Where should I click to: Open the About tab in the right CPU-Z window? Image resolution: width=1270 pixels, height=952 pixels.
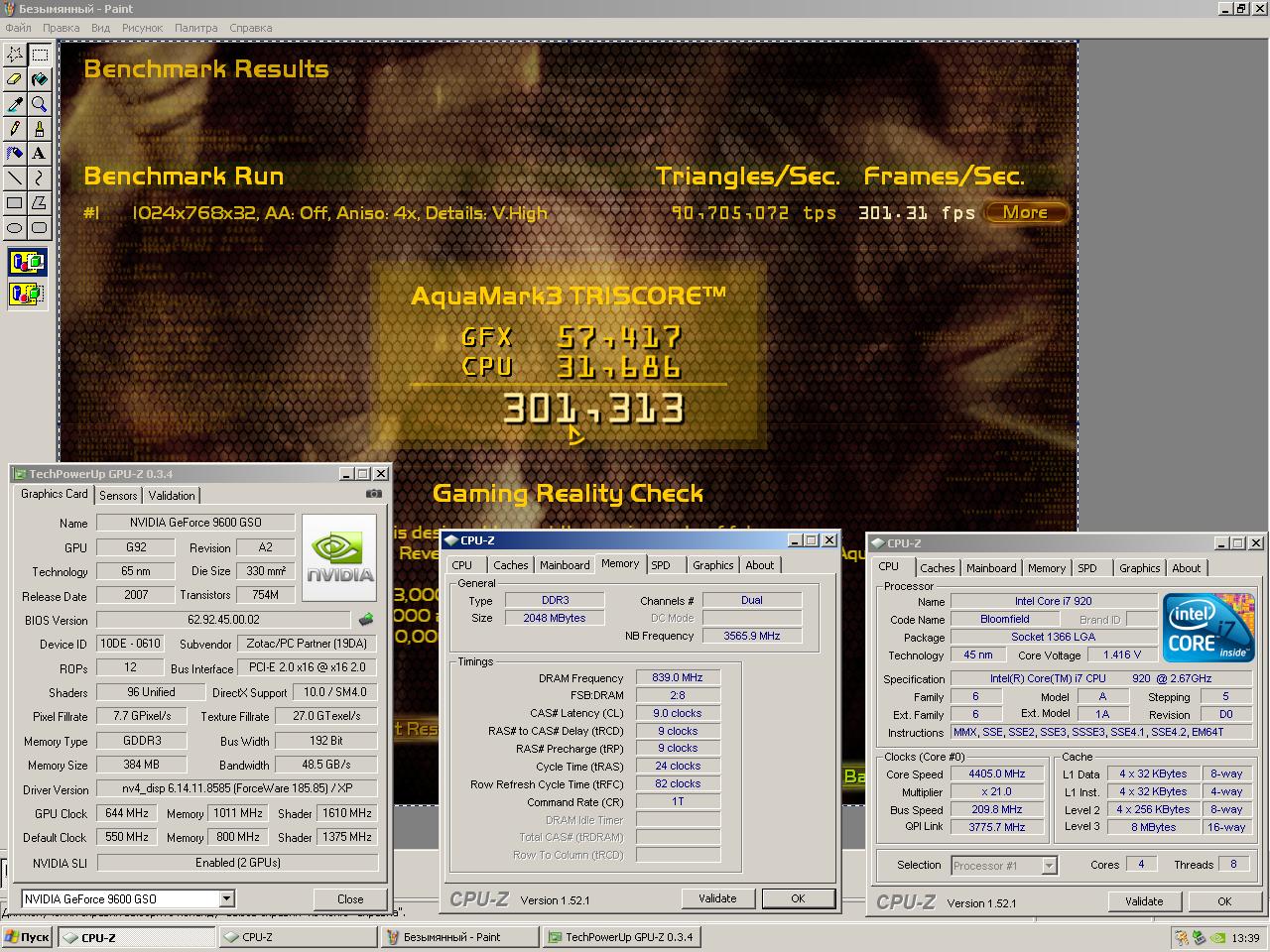pyautogui.click(x=1187, y=568)
